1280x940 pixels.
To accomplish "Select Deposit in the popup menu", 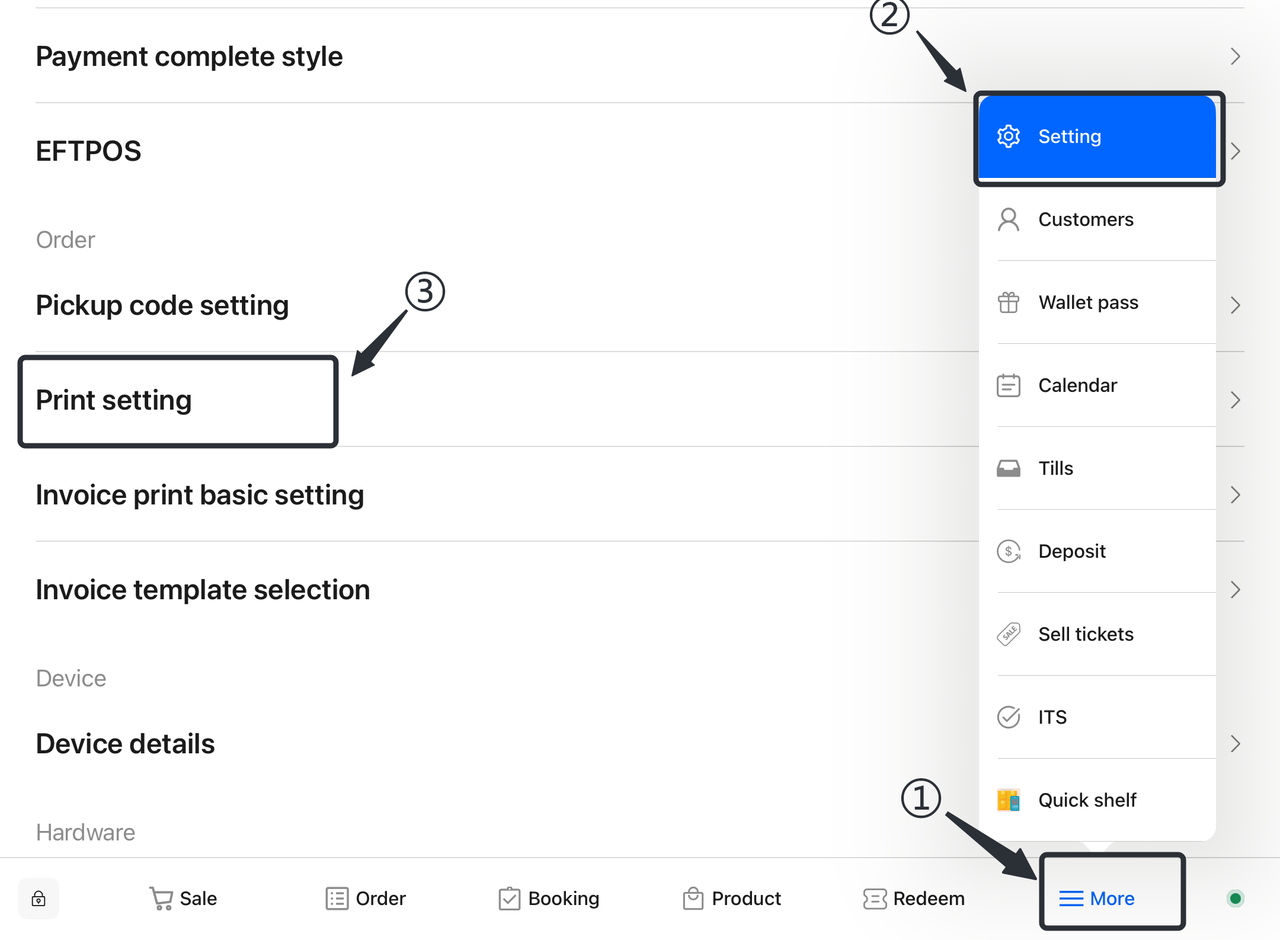I will pyautogui.click(x=1071, y=551).
